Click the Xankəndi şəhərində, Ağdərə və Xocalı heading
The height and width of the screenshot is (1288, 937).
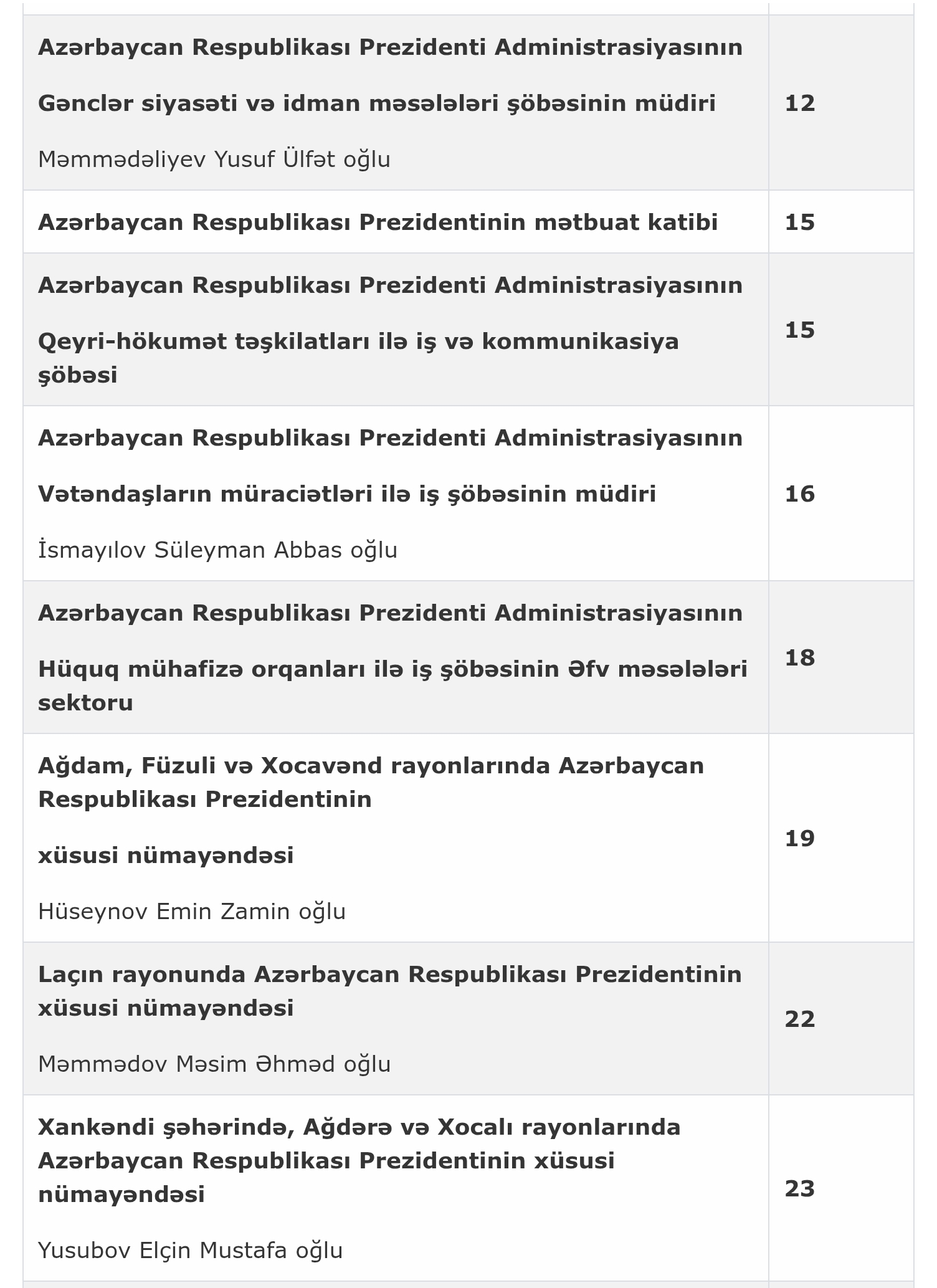pyautogui.click(x=359, y=1127)
